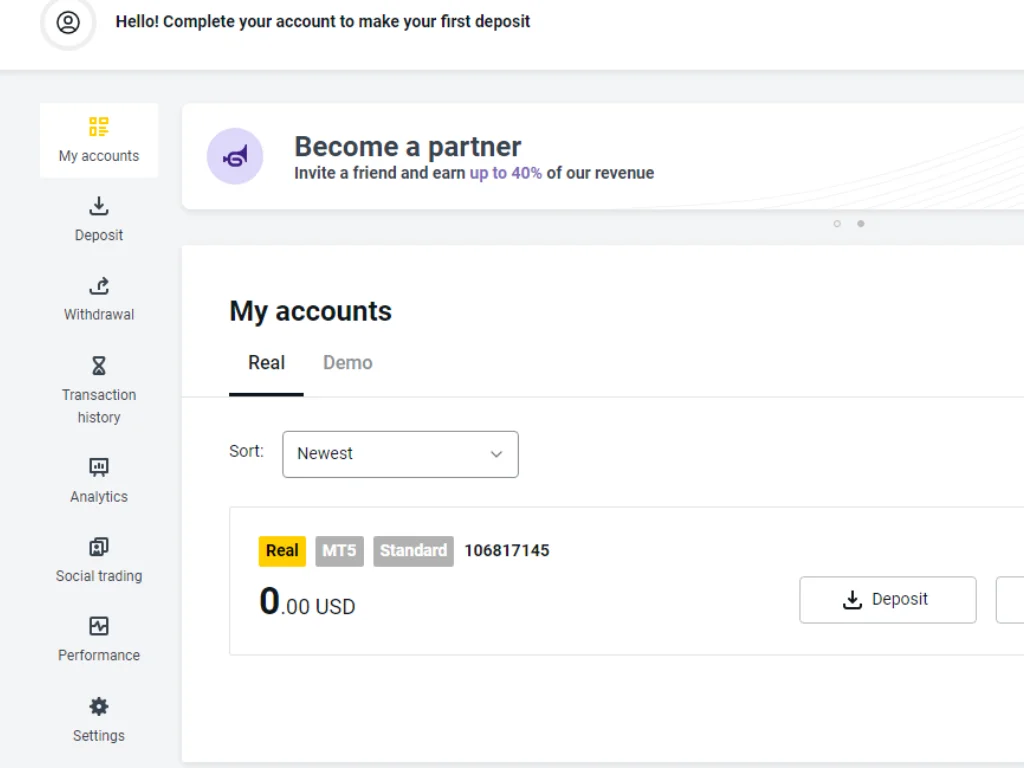
Task: View Transaction history via its hourglass icon
Action: pos(98,366)
